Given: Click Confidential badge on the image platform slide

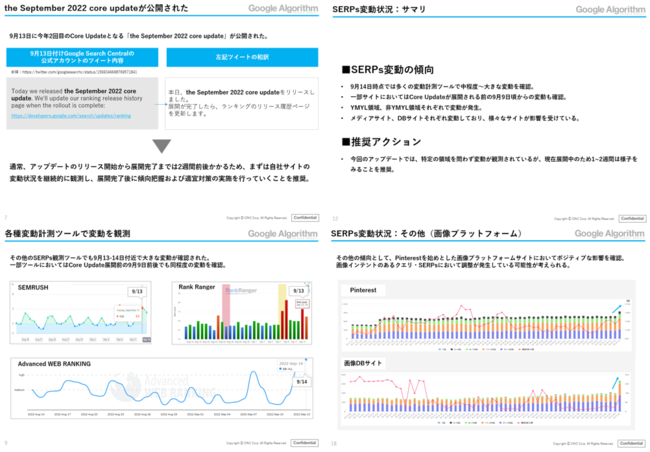Looking at the screenshot, I should tap(631, 444).
